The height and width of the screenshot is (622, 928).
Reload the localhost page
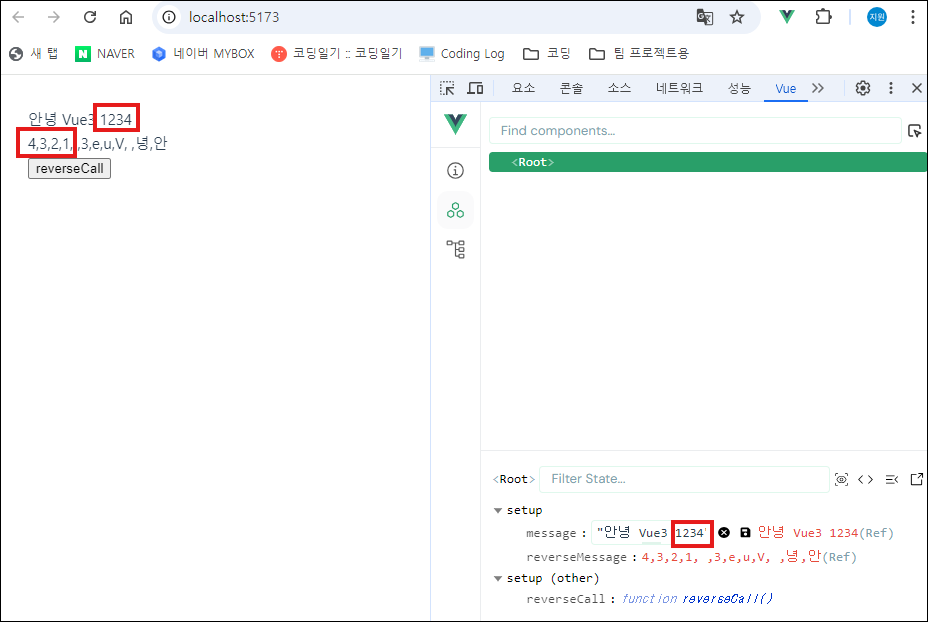pyautogui.click(x=90, y=17)
